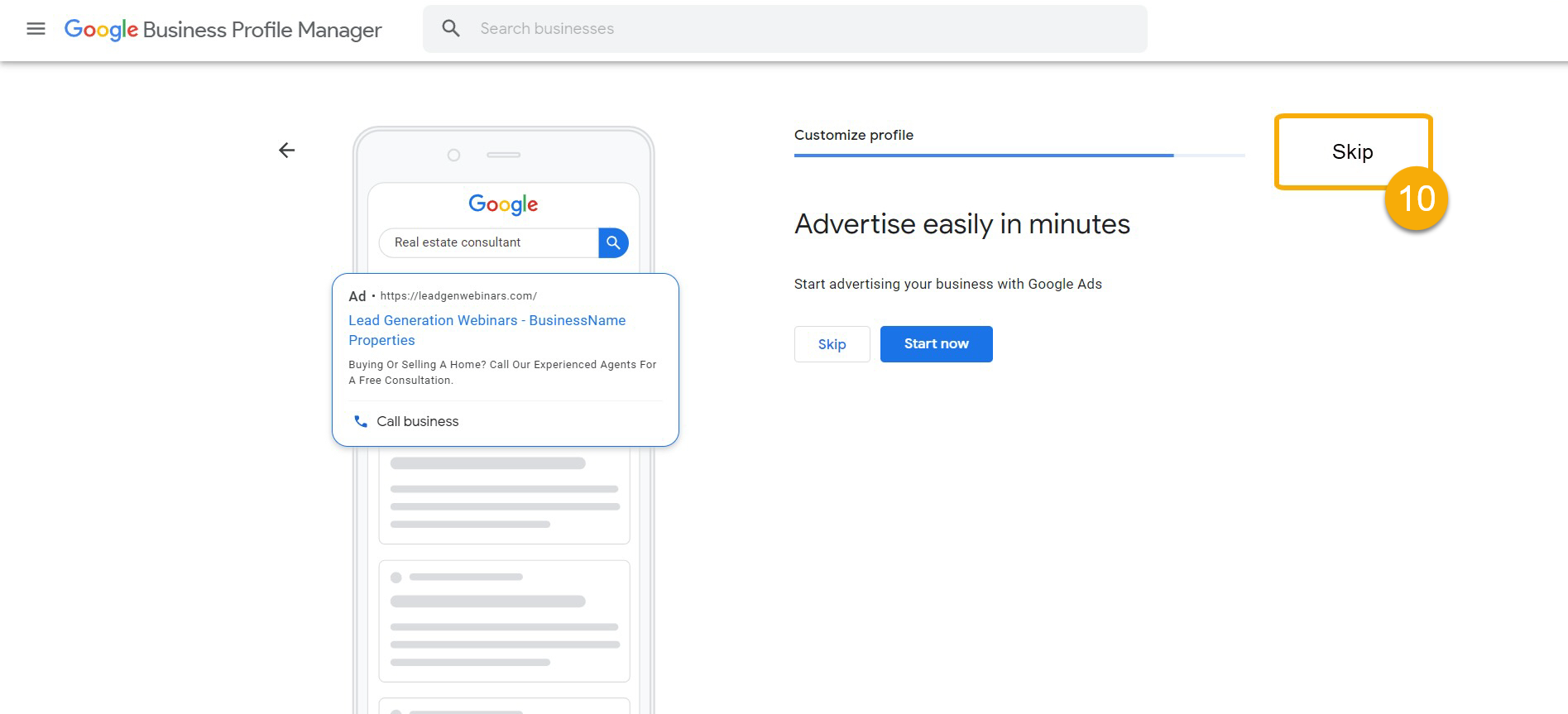Open Lead Generation Webinars ad headline

click(x=487, y=330)
